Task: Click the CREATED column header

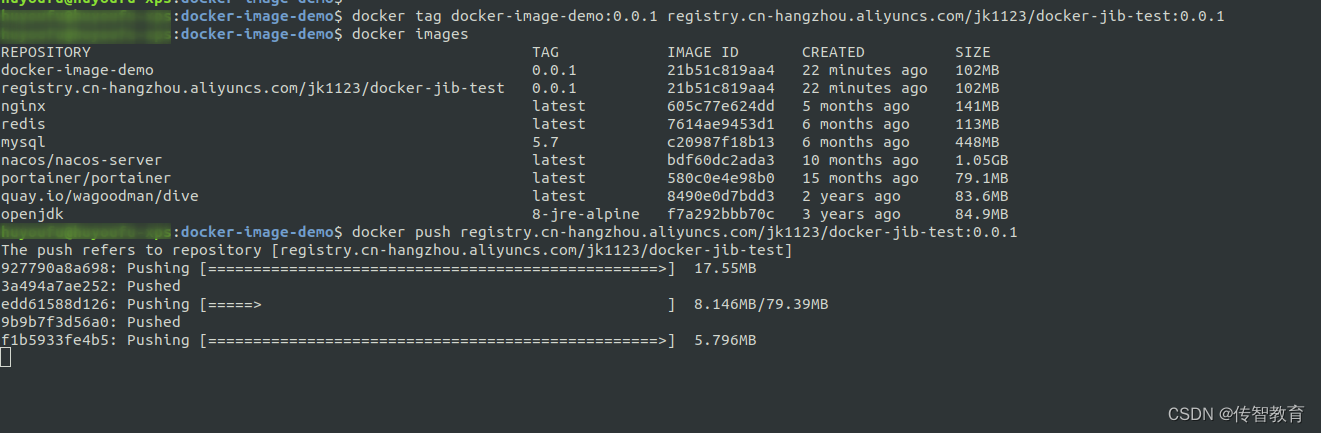Action: point(833,52)
